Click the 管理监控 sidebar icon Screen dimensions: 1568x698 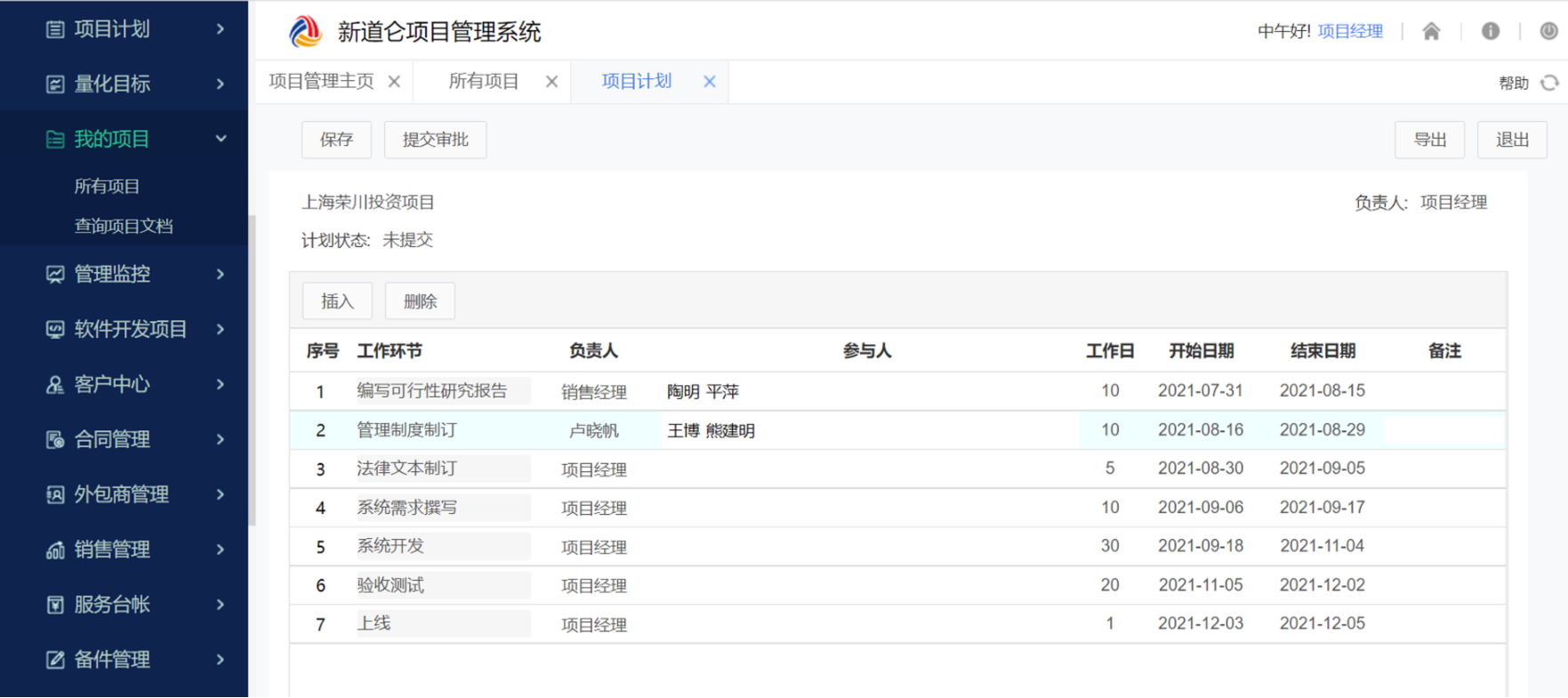(55, 275)
